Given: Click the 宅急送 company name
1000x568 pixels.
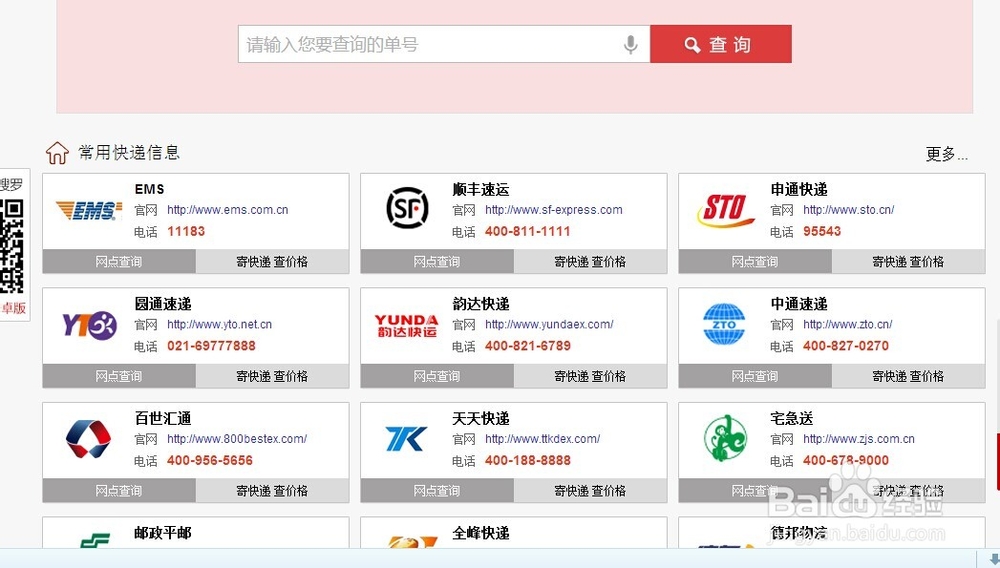Looking at the screenshot, I should click(792, 419).
